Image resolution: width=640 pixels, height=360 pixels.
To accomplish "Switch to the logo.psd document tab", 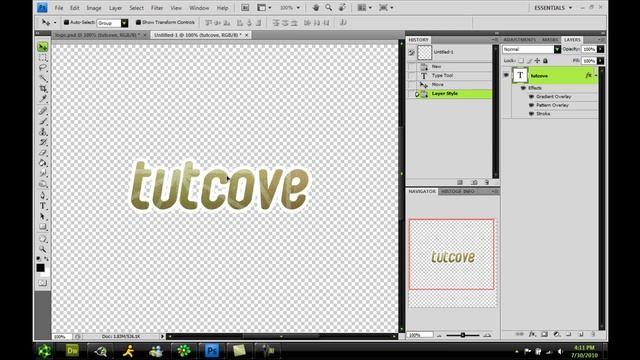I will pos(97,35).
